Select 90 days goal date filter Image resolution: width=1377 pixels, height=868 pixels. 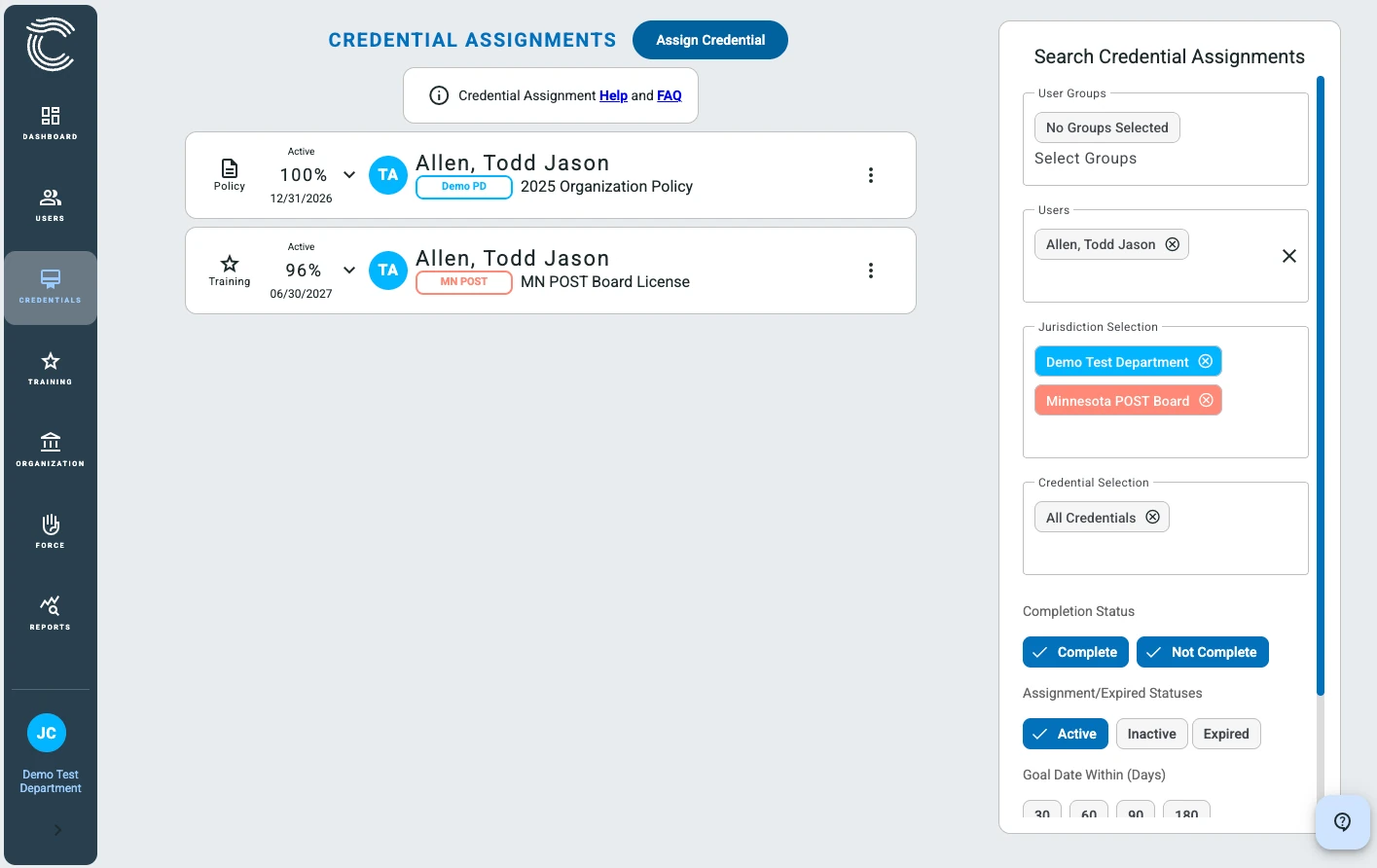pos(1136,810)
